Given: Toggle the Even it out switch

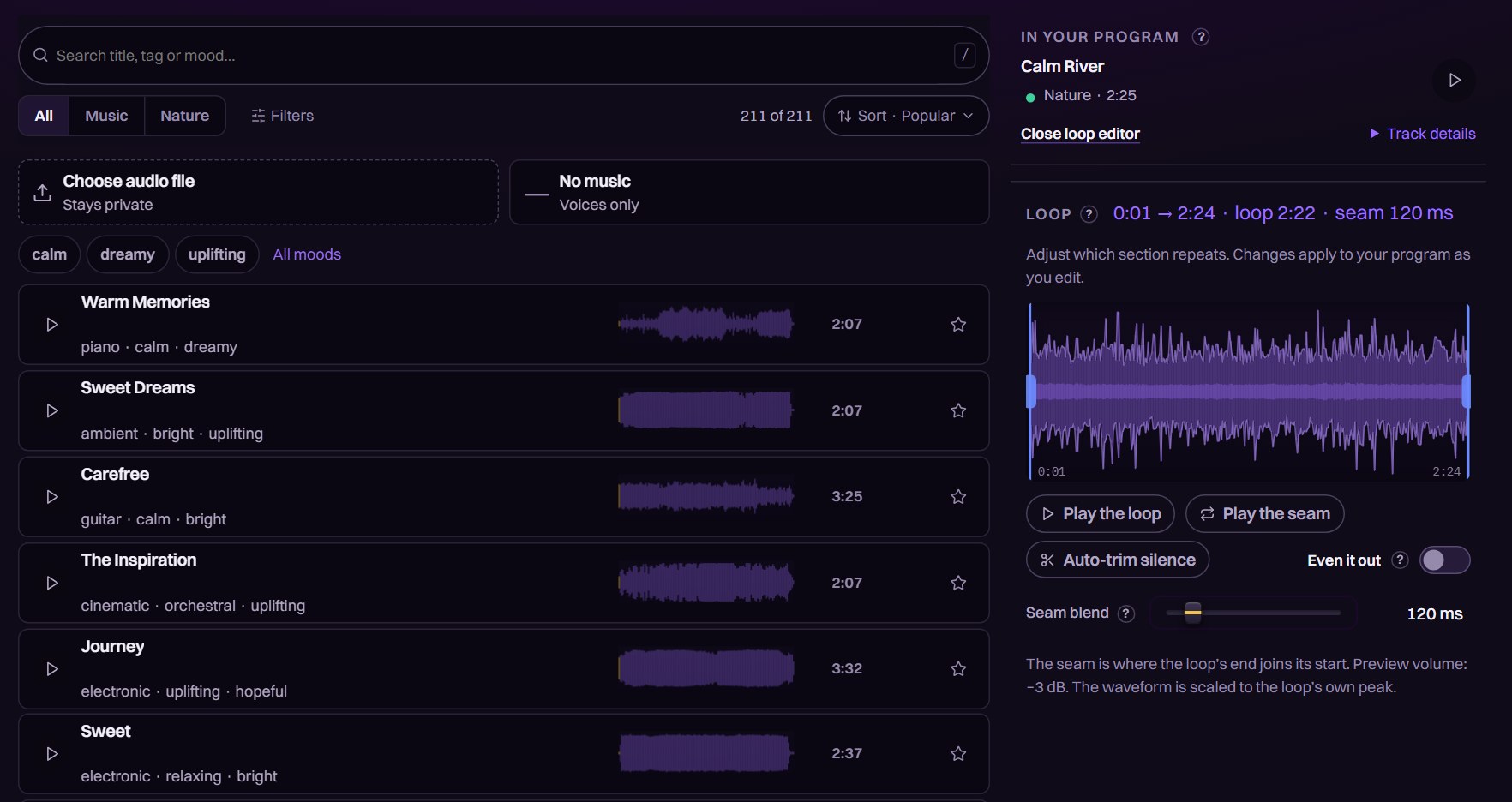Looking at the screenshot, I should 1444,560.
